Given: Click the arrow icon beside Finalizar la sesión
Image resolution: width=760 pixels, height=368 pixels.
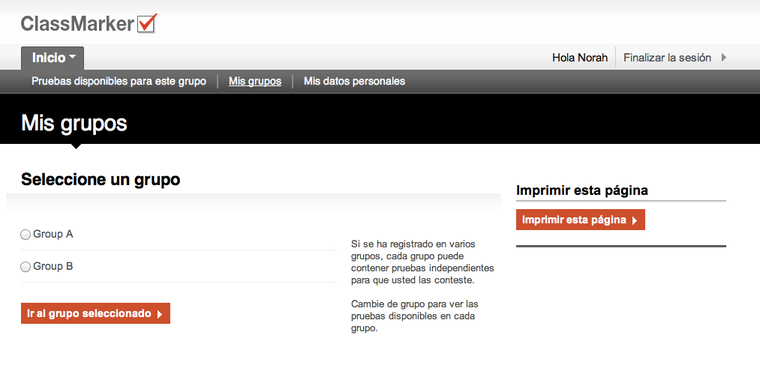Looking at the screenshot, I should (x=724, y=58).
